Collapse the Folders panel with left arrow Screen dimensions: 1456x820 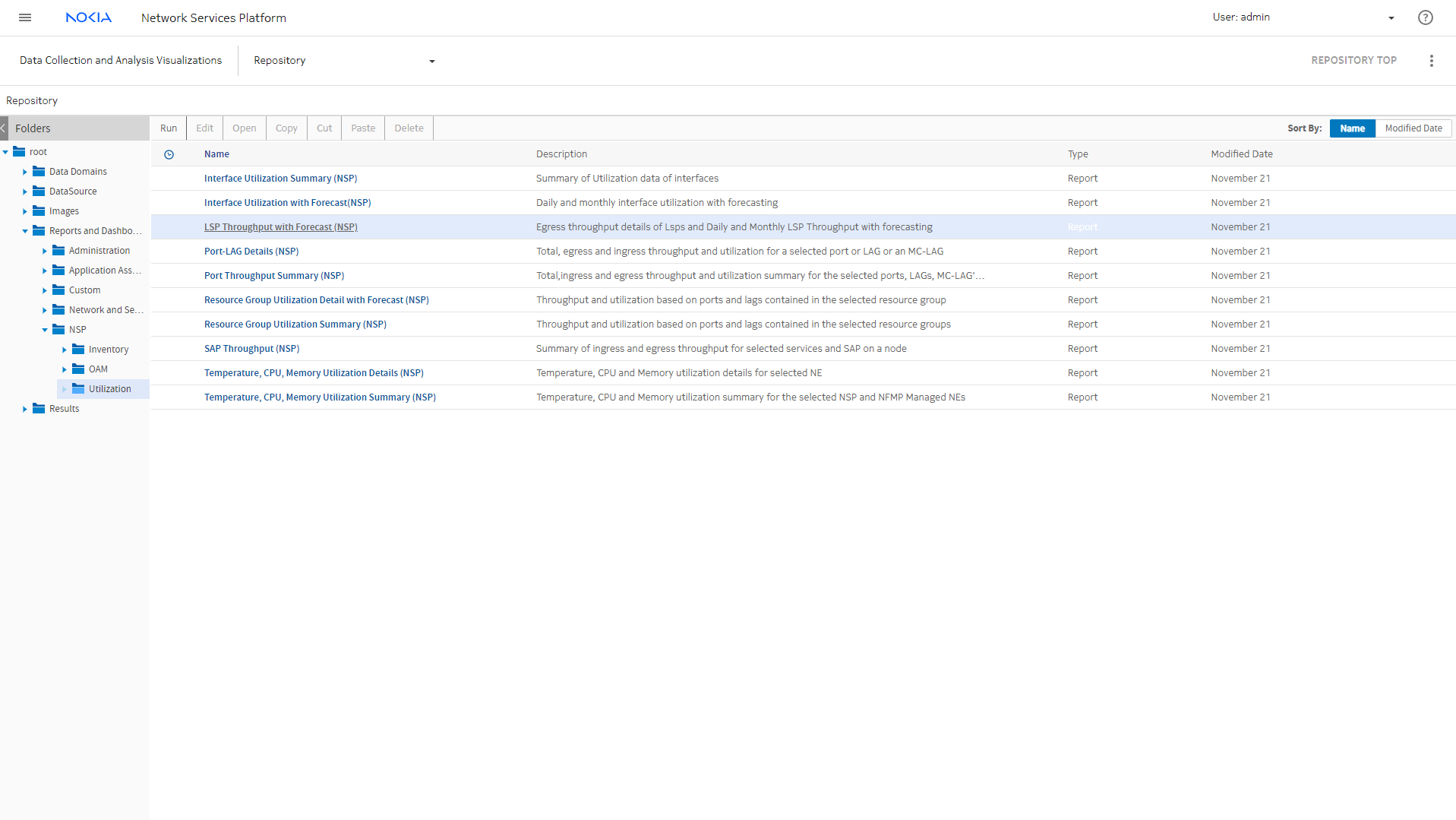click(4, 128)
